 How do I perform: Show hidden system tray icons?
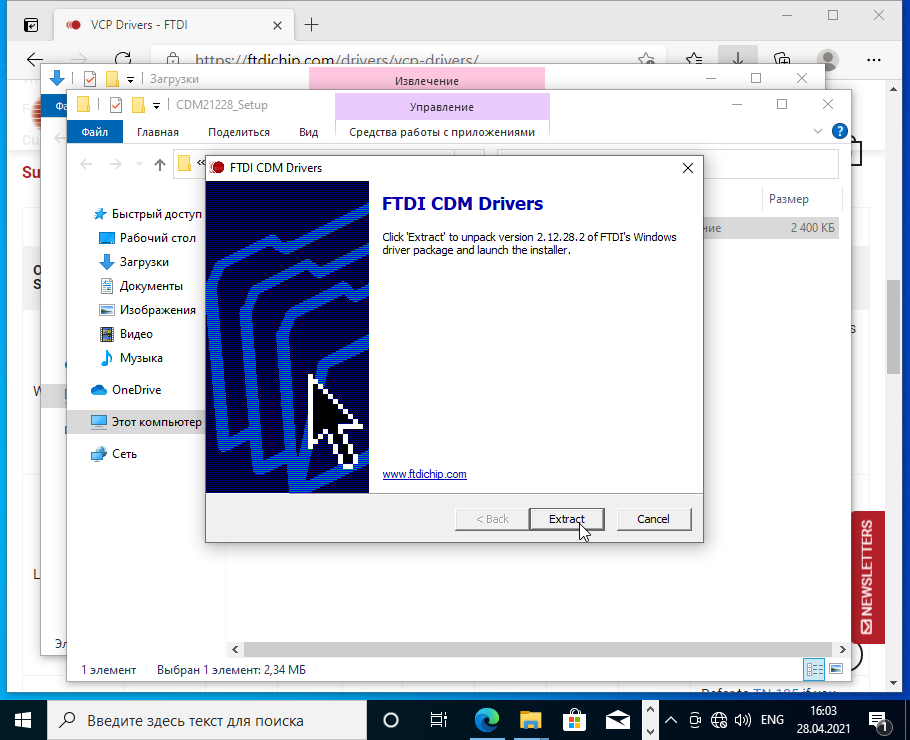pyautogui.click(x=671, y=720)
